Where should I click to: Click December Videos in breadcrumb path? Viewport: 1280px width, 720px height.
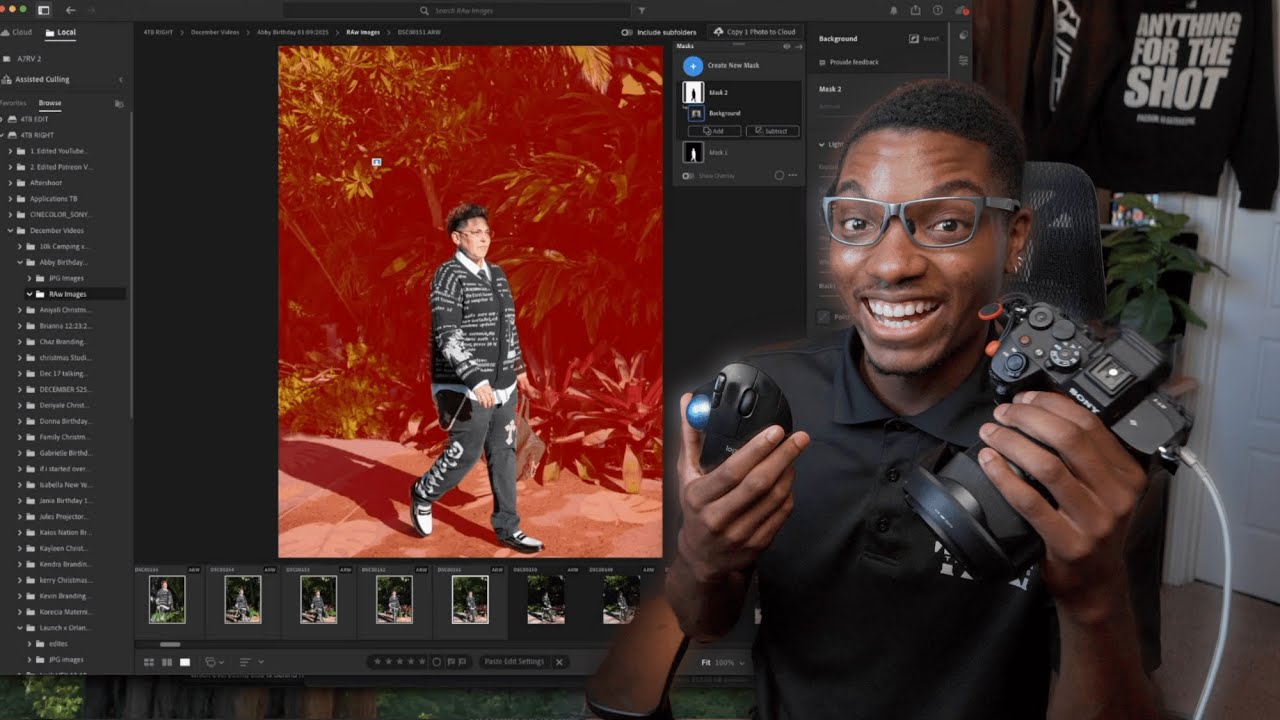click(x=215, y=32)
